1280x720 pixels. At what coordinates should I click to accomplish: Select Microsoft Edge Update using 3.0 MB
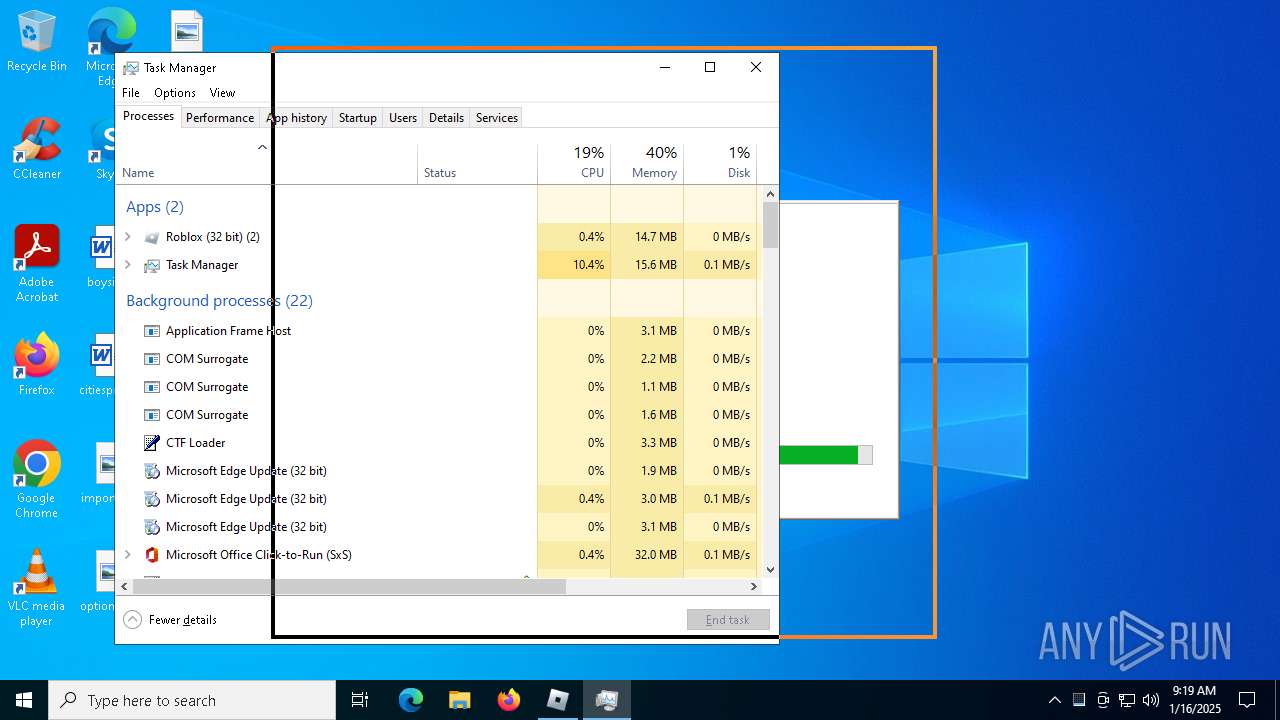tap(436, 499)
